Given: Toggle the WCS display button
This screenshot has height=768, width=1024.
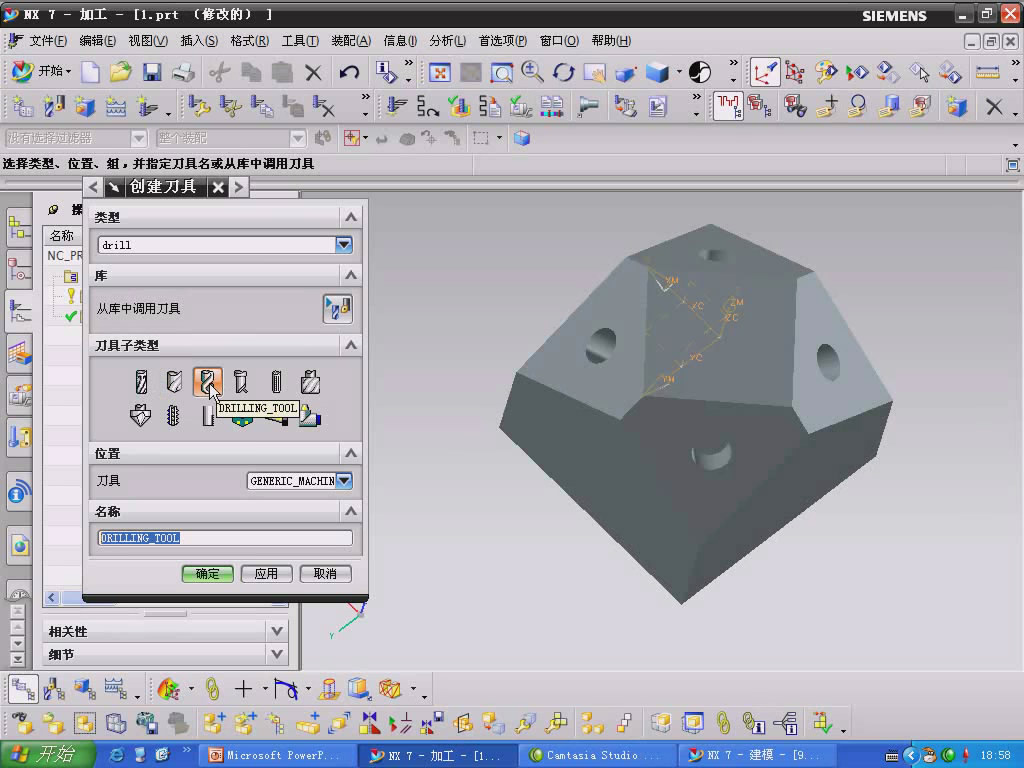Looking at the screenshot, I should point(764,72).
